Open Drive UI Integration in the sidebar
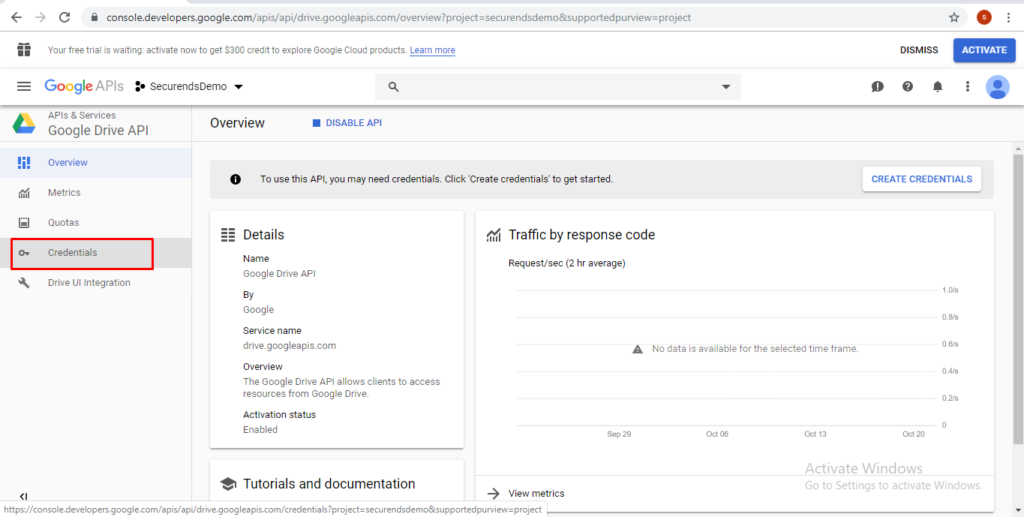Screen dimensions: 1024x517 point(95,283)
